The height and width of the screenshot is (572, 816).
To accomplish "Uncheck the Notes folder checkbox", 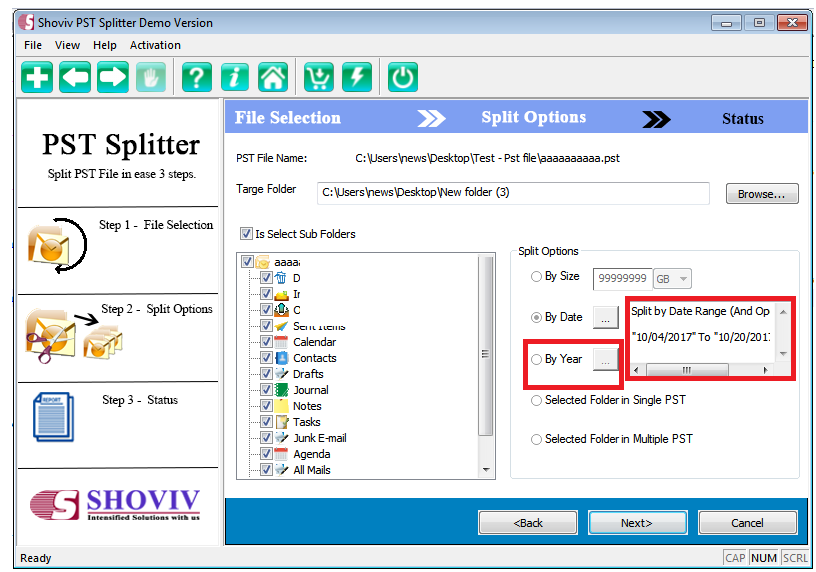I will pos(266,406).
